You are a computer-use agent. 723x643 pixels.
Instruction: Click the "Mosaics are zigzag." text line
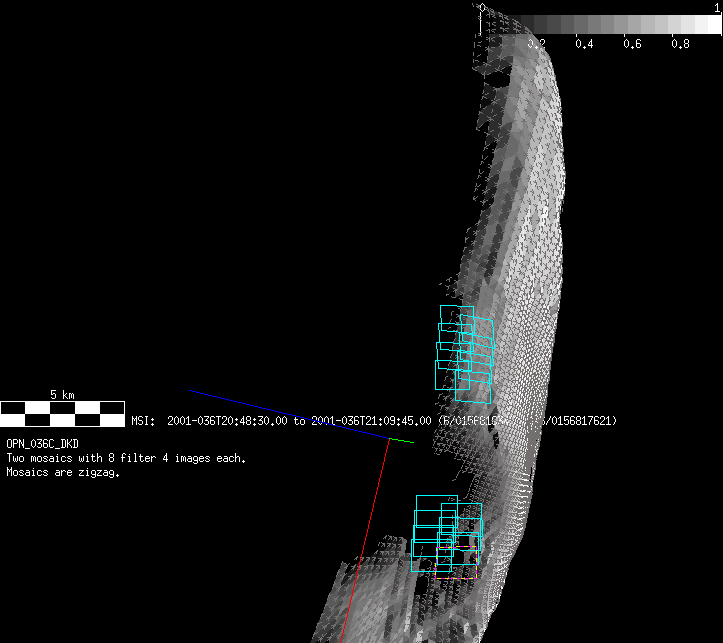[x=63, y=473]
